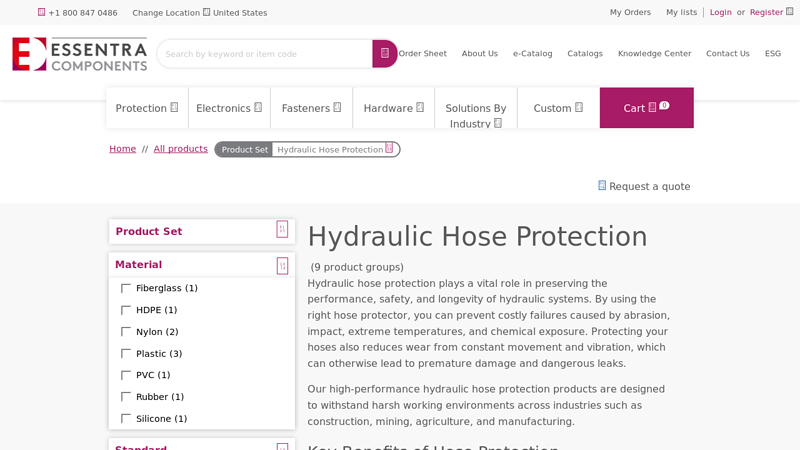
Task: Go to About Us
Action: pos(480,53)
